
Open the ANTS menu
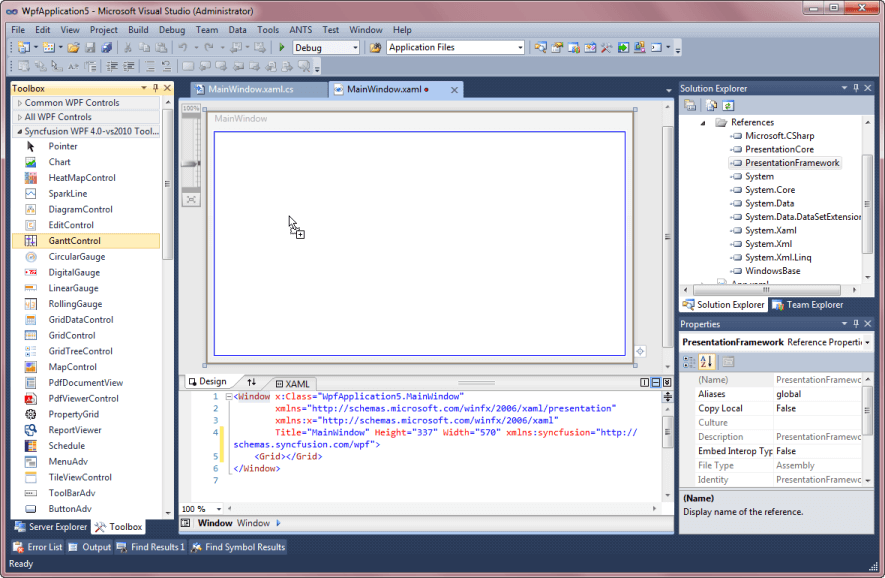tap(300, 30)
